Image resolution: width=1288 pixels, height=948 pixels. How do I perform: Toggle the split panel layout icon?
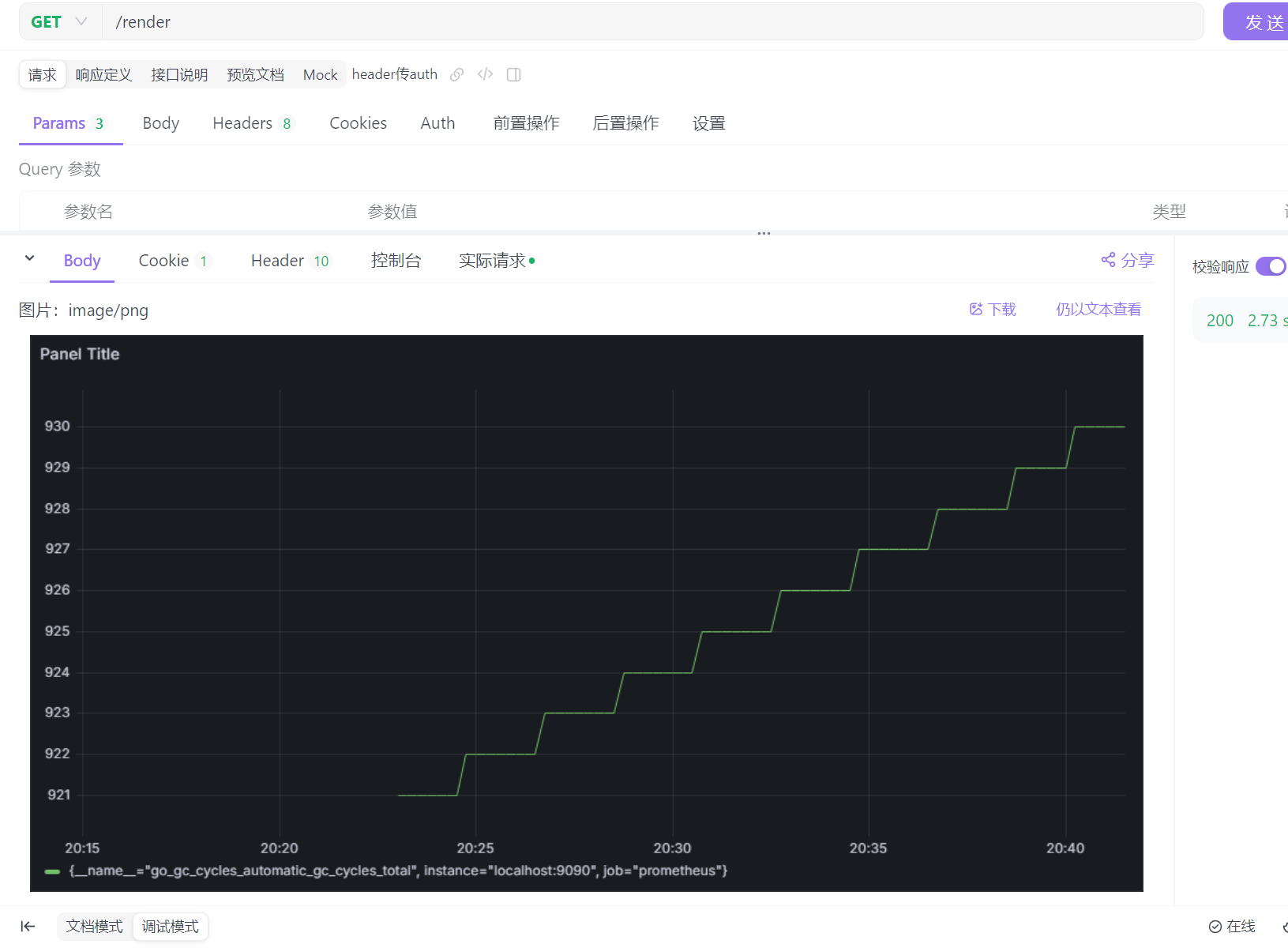tap(513, 74)
